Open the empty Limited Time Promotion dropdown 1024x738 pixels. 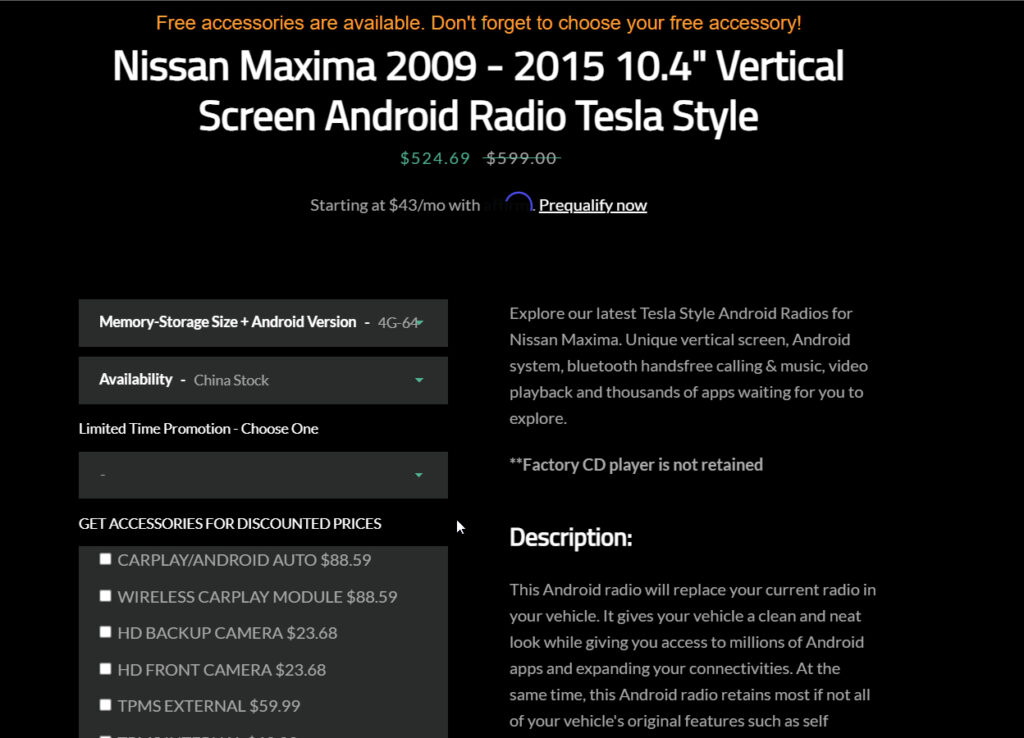263,475
